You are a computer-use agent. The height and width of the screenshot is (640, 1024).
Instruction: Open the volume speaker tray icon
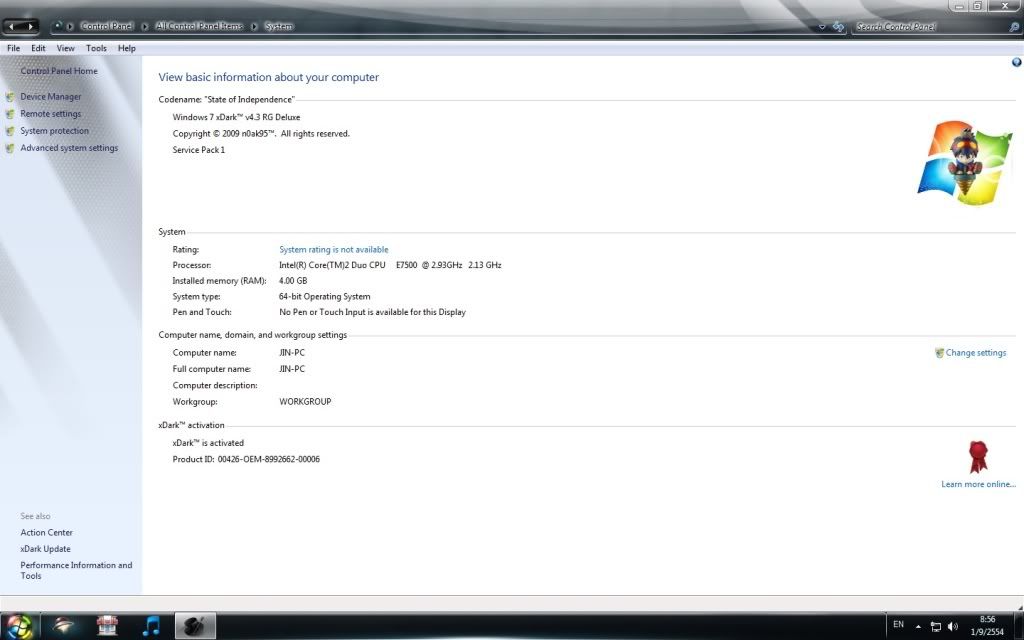[953, 627]
